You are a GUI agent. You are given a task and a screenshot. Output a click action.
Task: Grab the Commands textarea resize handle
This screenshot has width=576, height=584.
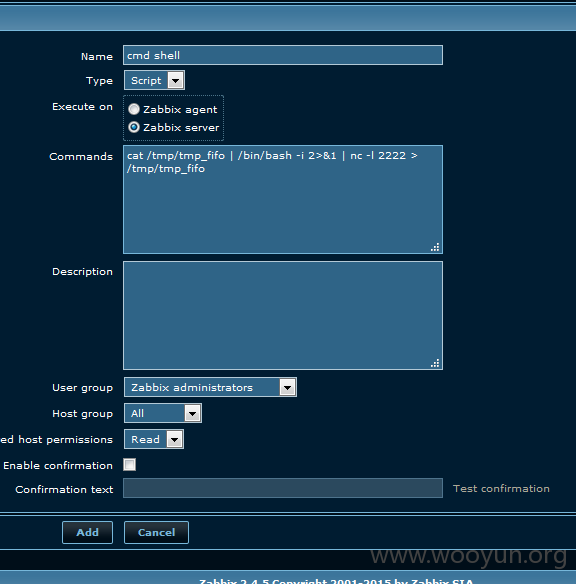[435, 247]
